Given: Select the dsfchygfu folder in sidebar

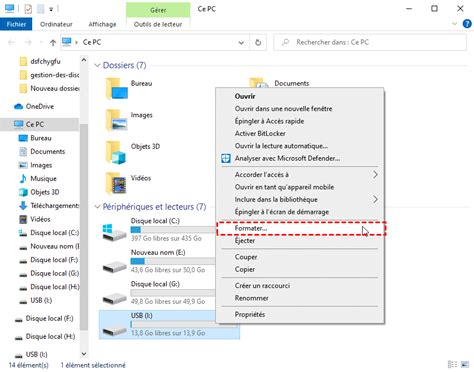Looking at the screenshot, I should pyautogui.click(x=40, y=61).
